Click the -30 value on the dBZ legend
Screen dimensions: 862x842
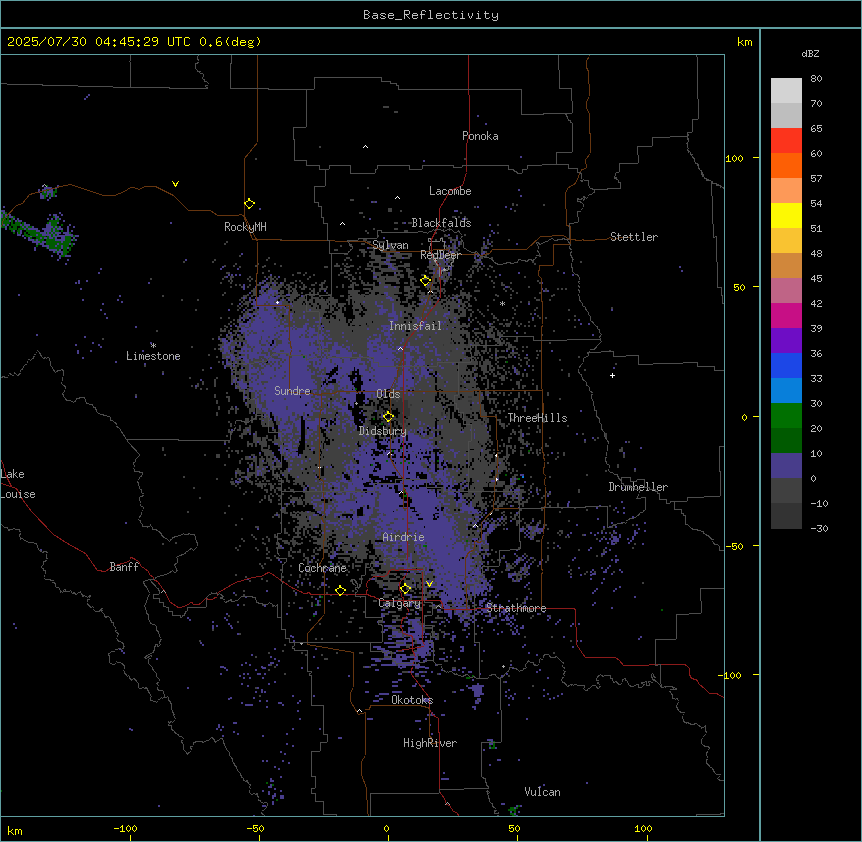point(819,529)
